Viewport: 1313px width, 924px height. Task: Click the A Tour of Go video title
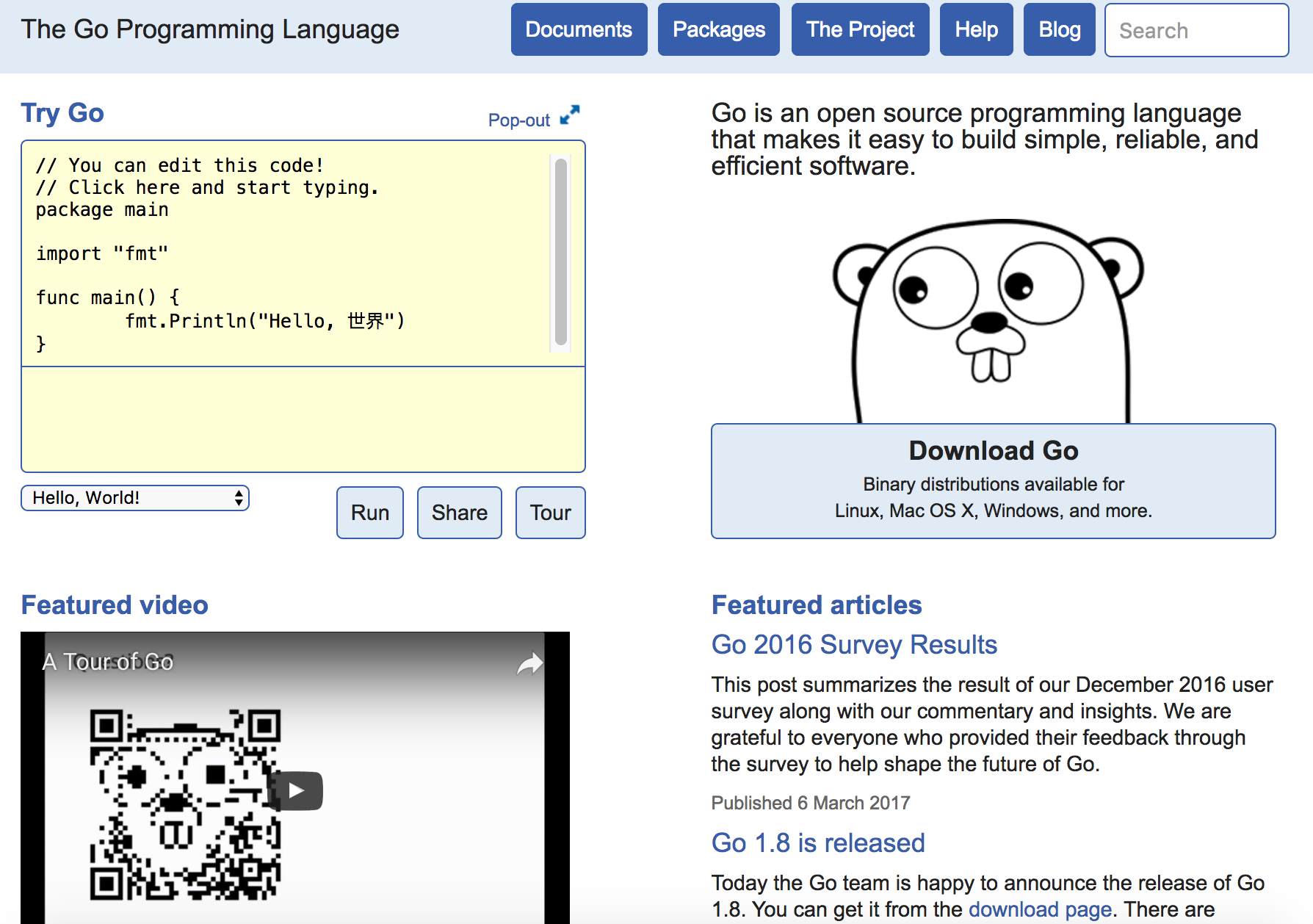click(x=108, y=662)
